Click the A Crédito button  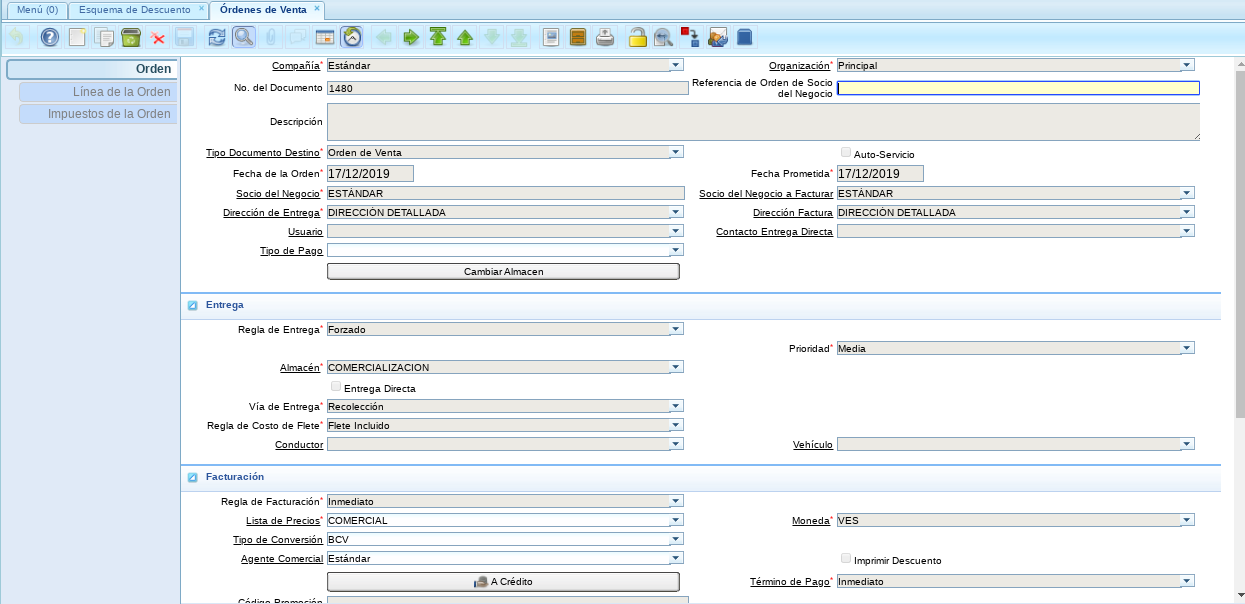[x=503, y=582]
